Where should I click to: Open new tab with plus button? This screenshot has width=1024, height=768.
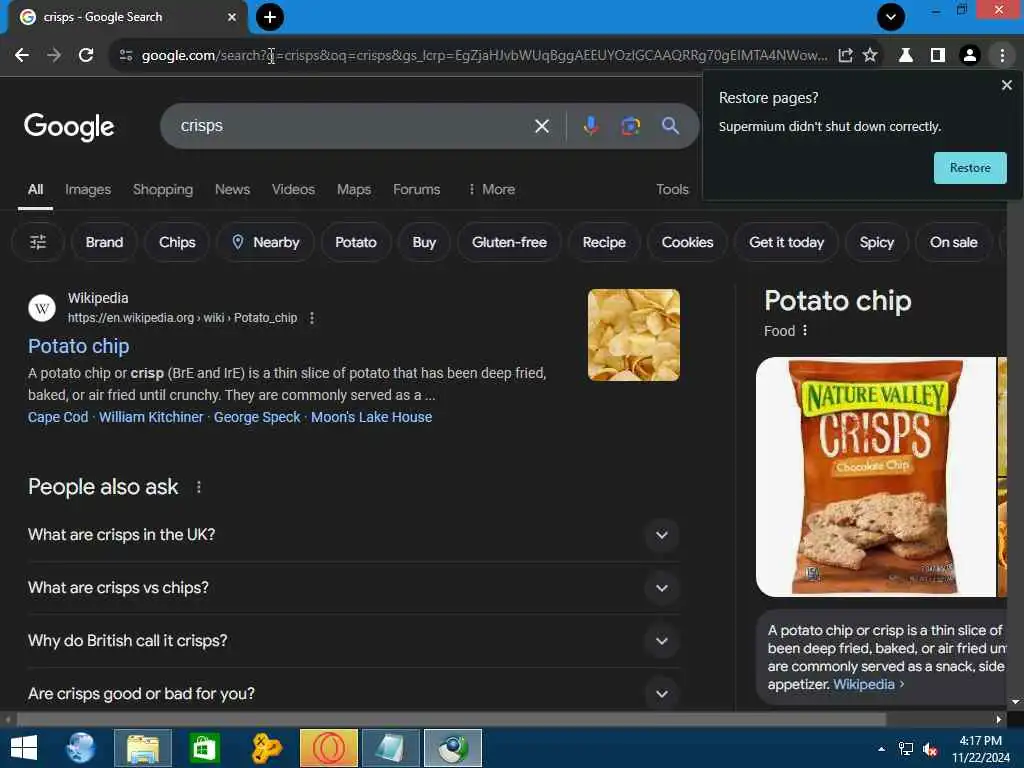pyautogui.click(x=270, y=17)
